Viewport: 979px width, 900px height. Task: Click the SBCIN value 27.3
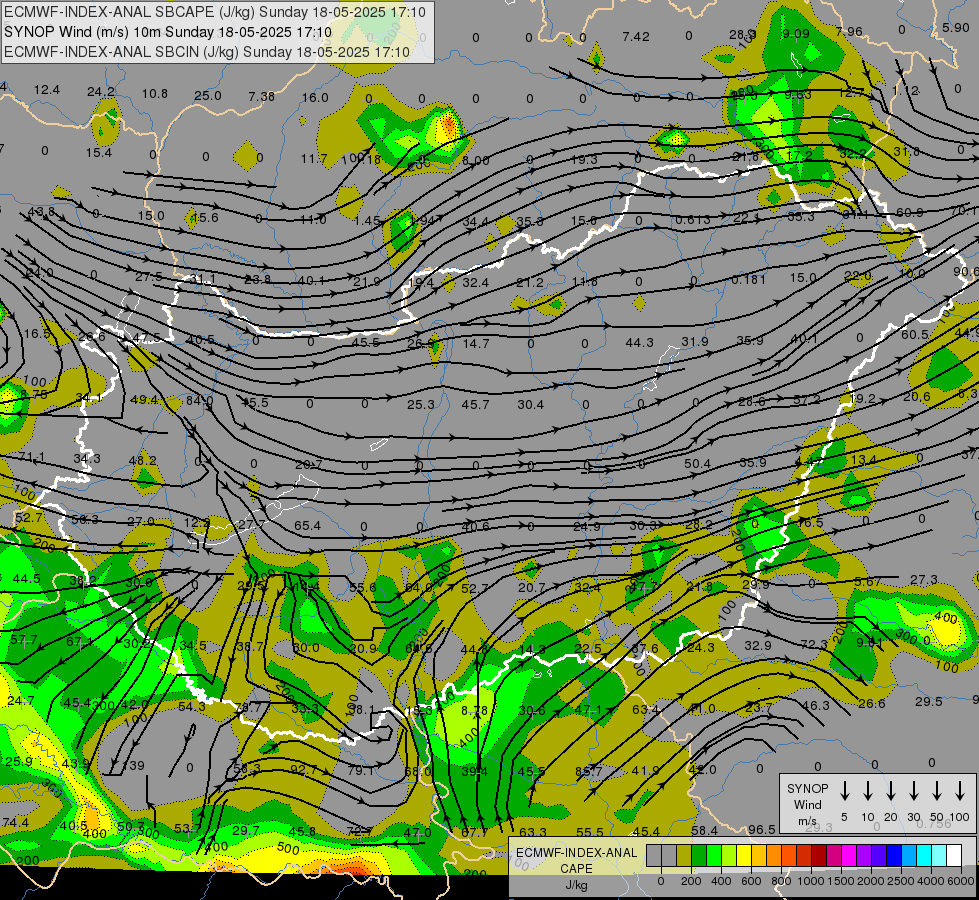click(x=923, y=580)
